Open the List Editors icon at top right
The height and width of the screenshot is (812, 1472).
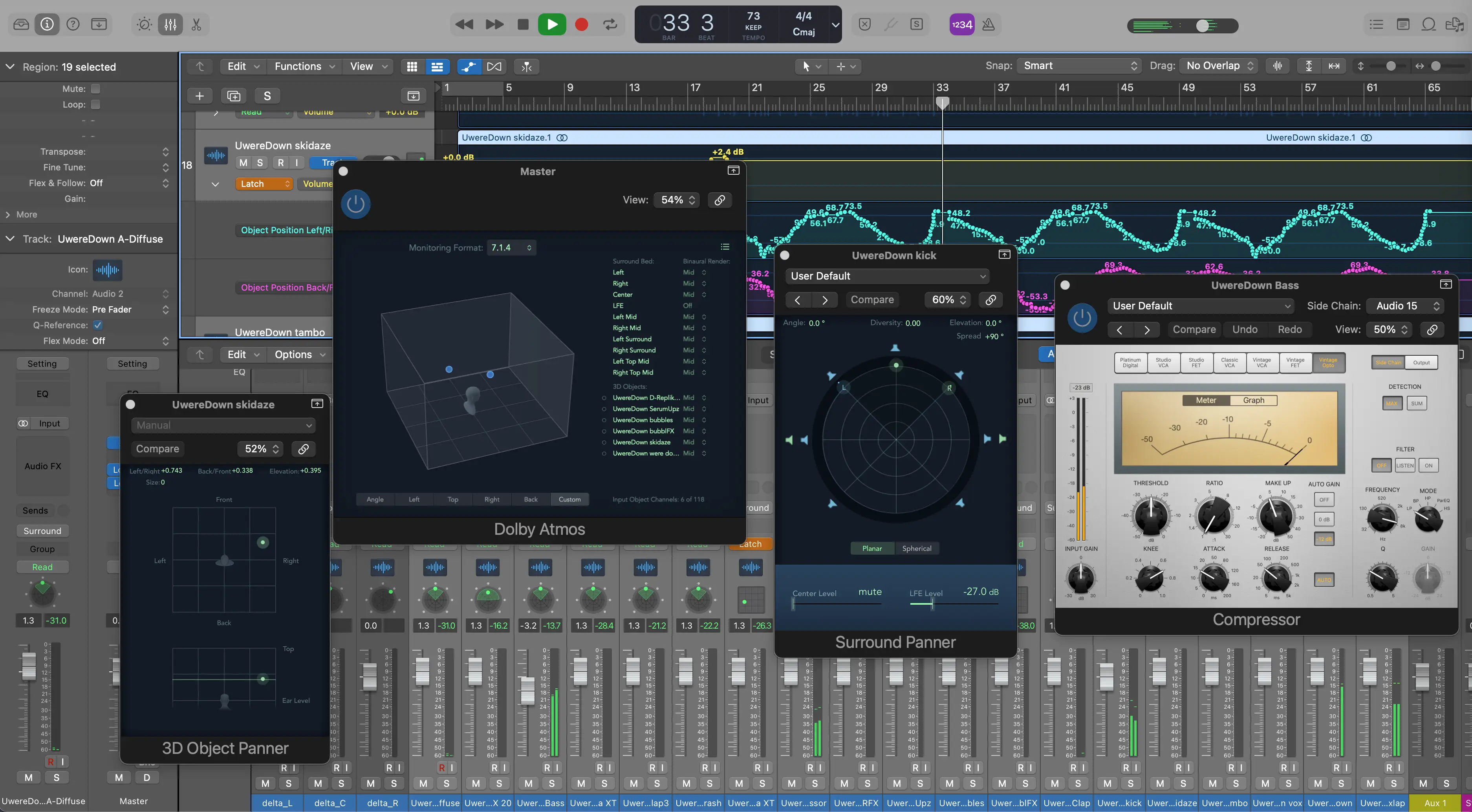[x=1377, y=25]
